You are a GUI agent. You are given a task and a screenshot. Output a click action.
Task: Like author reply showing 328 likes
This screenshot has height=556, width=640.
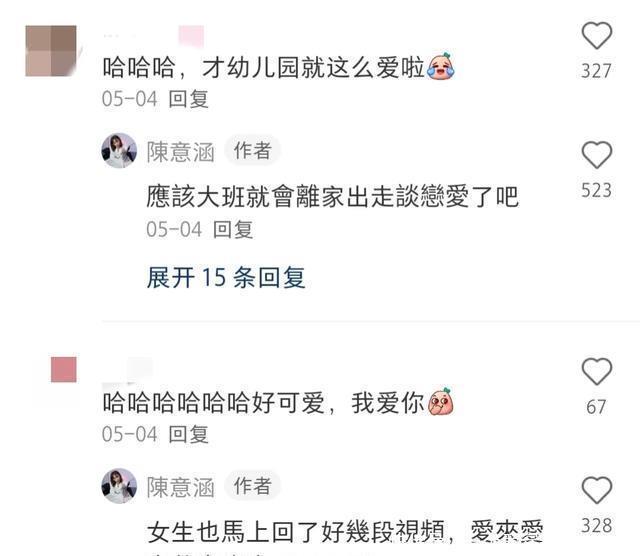click(x=596, y=489)
